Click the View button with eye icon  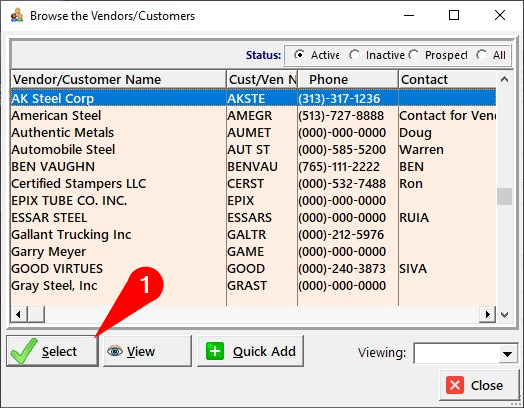tap(147, 351)
